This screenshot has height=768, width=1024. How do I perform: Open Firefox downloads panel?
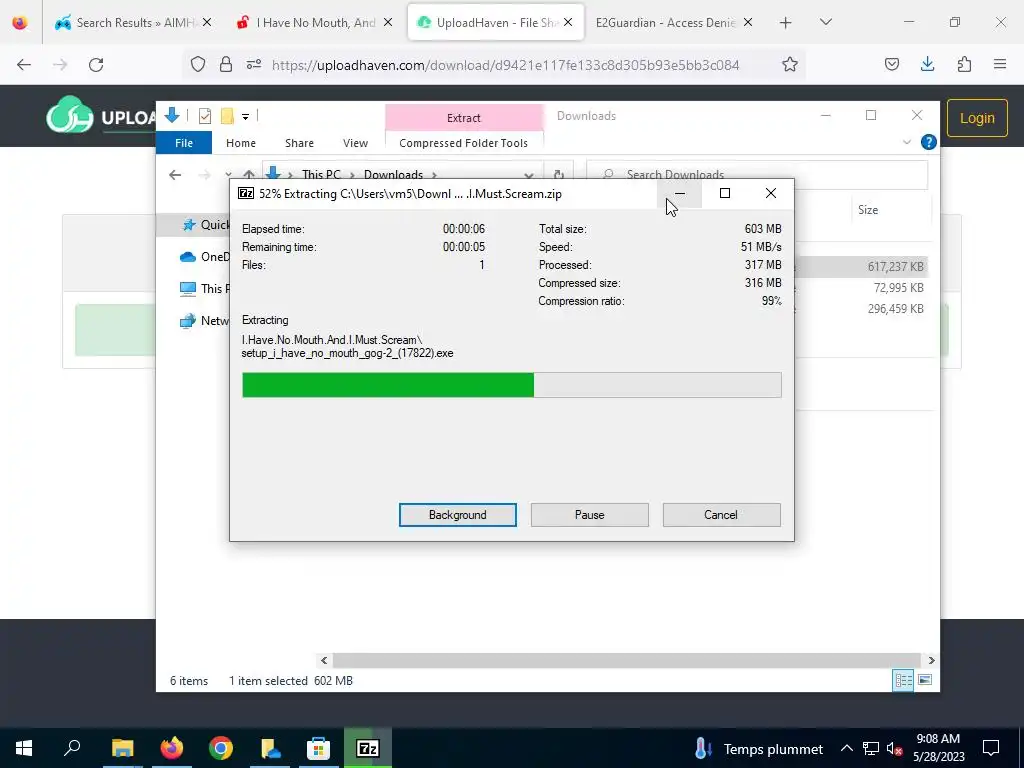(x=927, y=64)
